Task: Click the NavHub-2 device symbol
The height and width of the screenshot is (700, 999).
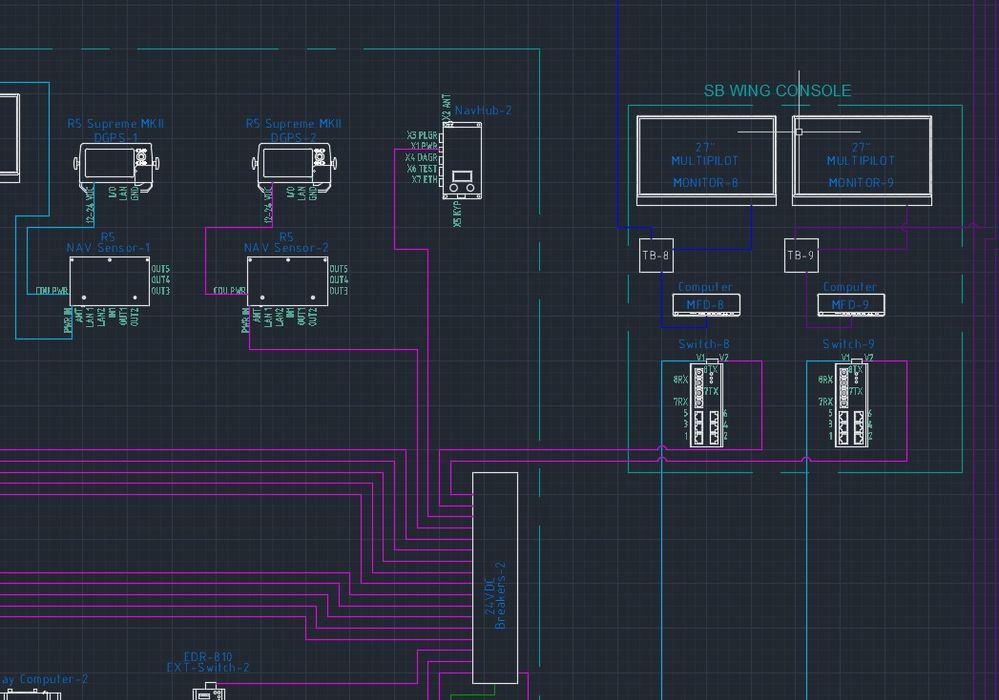Action: 463,160
